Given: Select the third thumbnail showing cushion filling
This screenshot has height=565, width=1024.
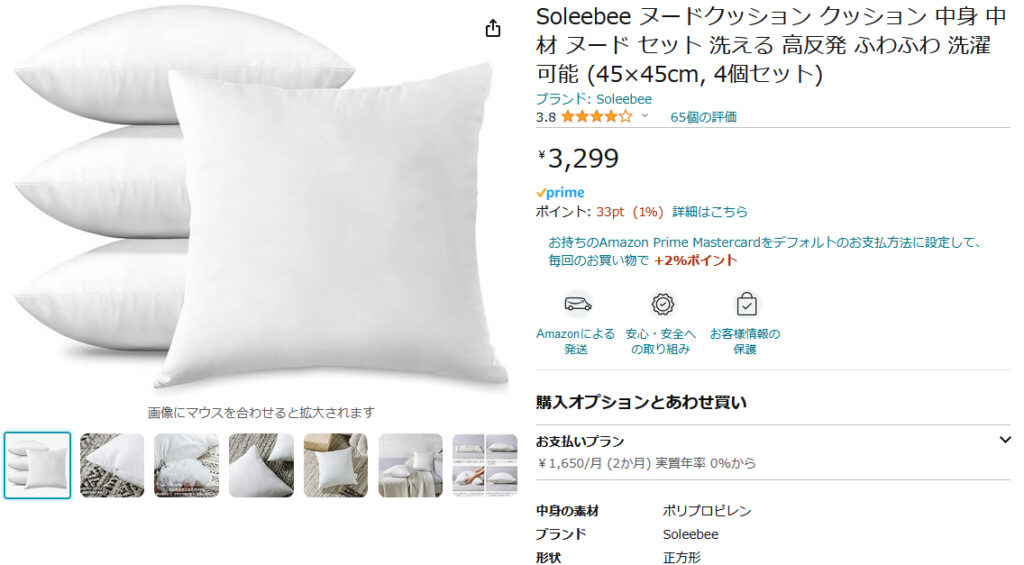Looking at the screenshot, I should [187, 465].
